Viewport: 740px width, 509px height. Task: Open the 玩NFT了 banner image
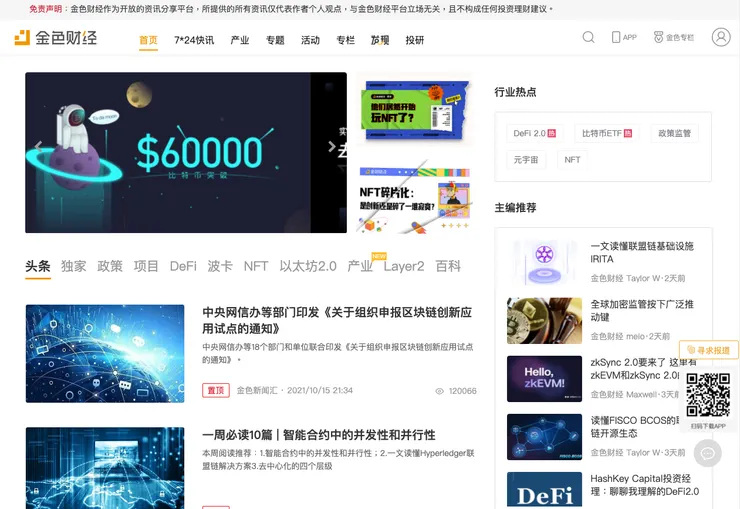(x=415, y=110)
